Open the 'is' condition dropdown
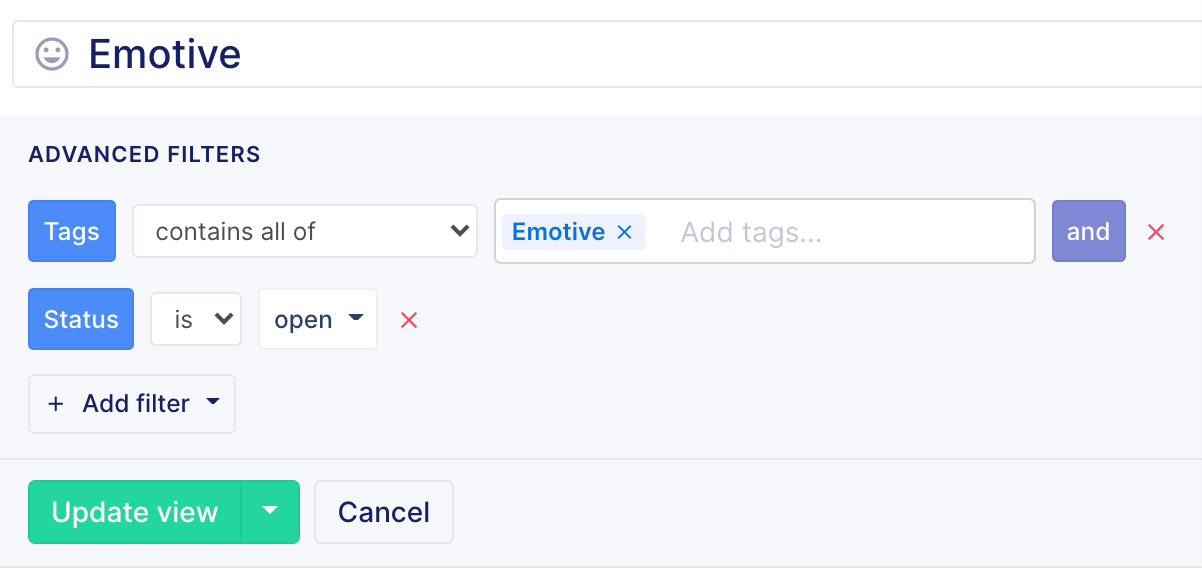 196,320
